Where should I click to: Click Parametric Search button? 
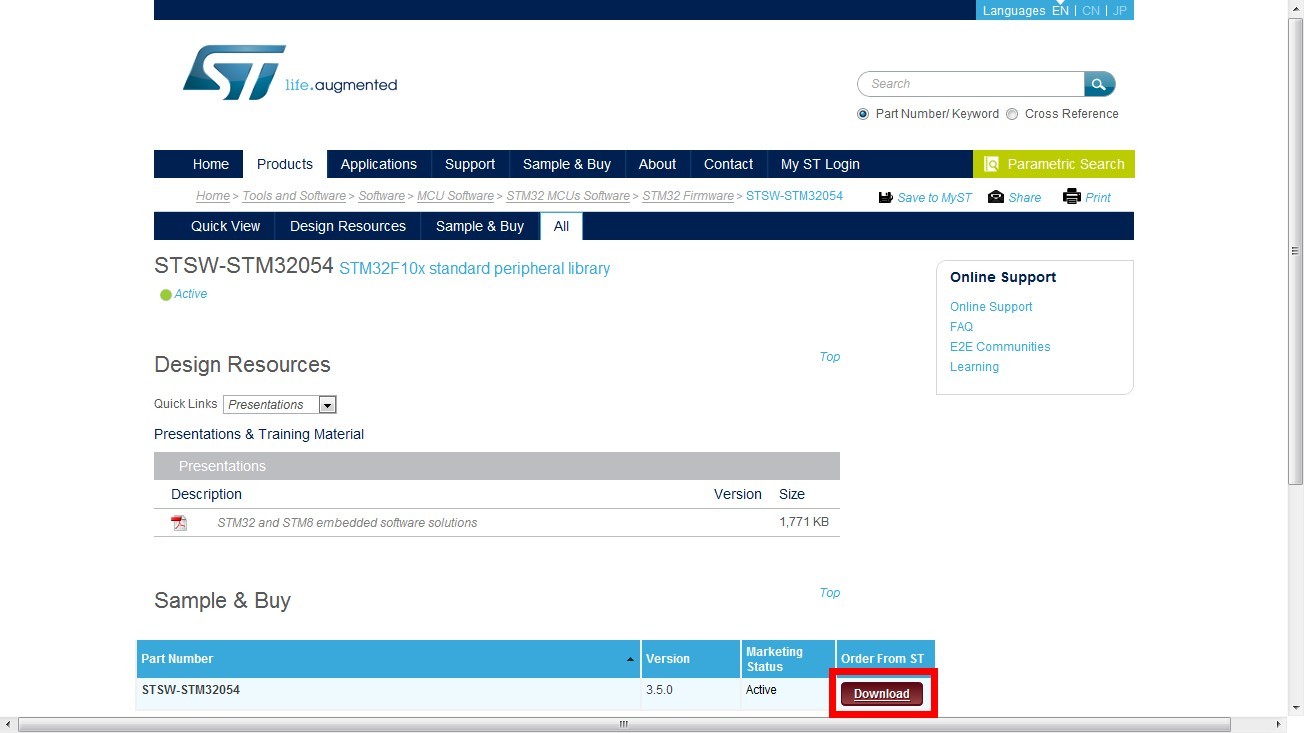pos(1054,164)
